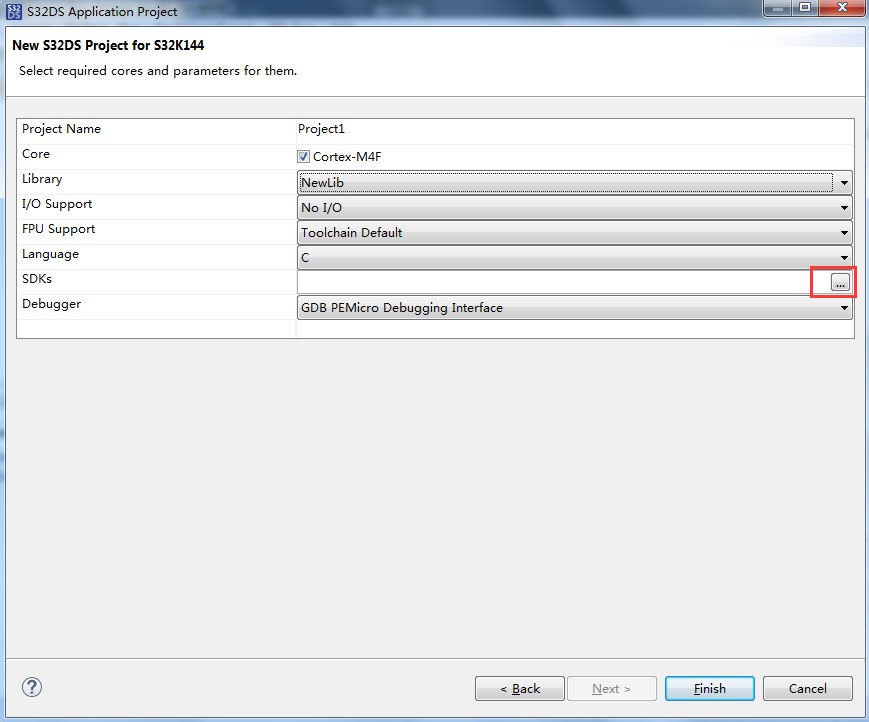Viewport: 869px width, 722px height.
Task: Open the help question mark icon
Action: (32, 687)
